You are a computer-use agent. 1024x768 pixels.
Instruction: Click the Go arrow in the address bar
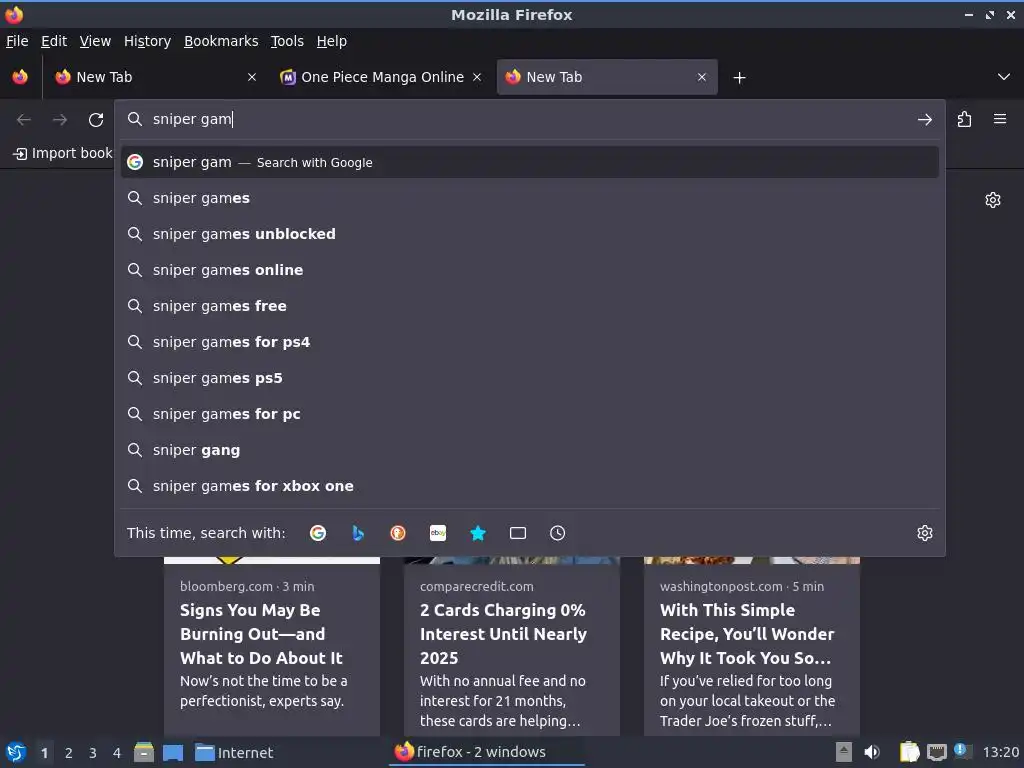(x=924, y=120)
